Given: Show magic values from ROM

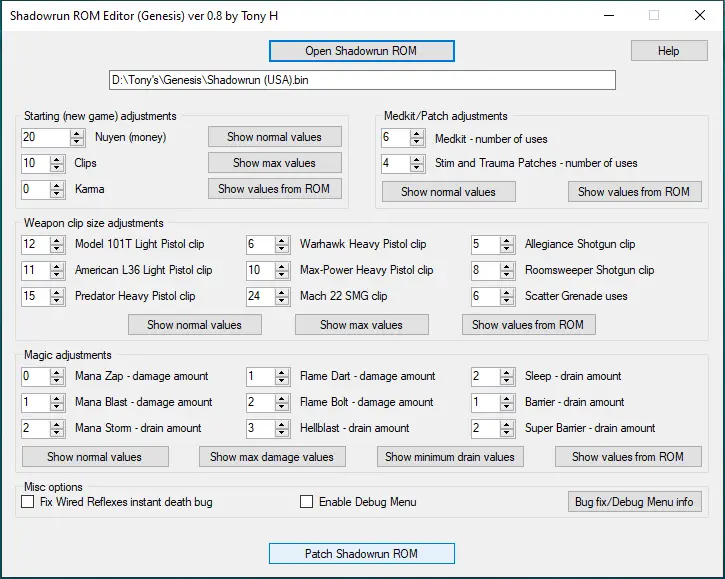Looking at the screenshot, I should (x=628, y=457).
